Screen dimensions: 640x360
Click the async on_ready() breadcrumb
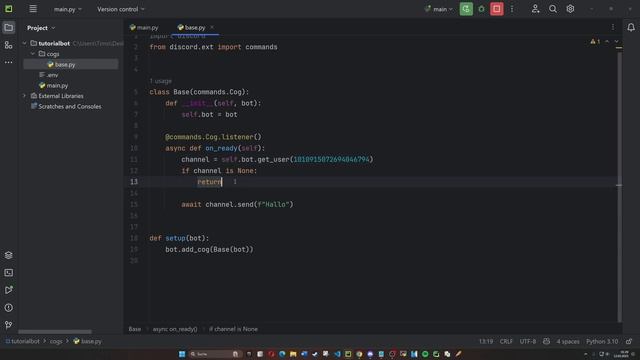pos(175,329)
